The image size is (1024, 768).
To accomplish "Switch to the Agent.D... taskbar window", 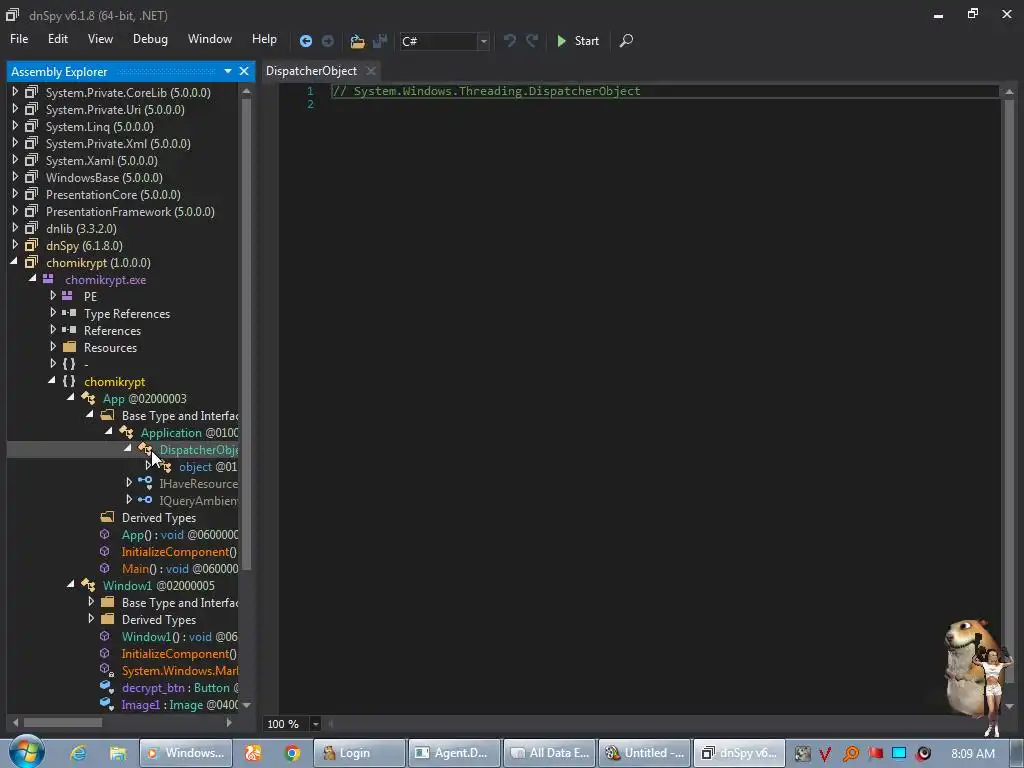I will (x=454, y=753).
